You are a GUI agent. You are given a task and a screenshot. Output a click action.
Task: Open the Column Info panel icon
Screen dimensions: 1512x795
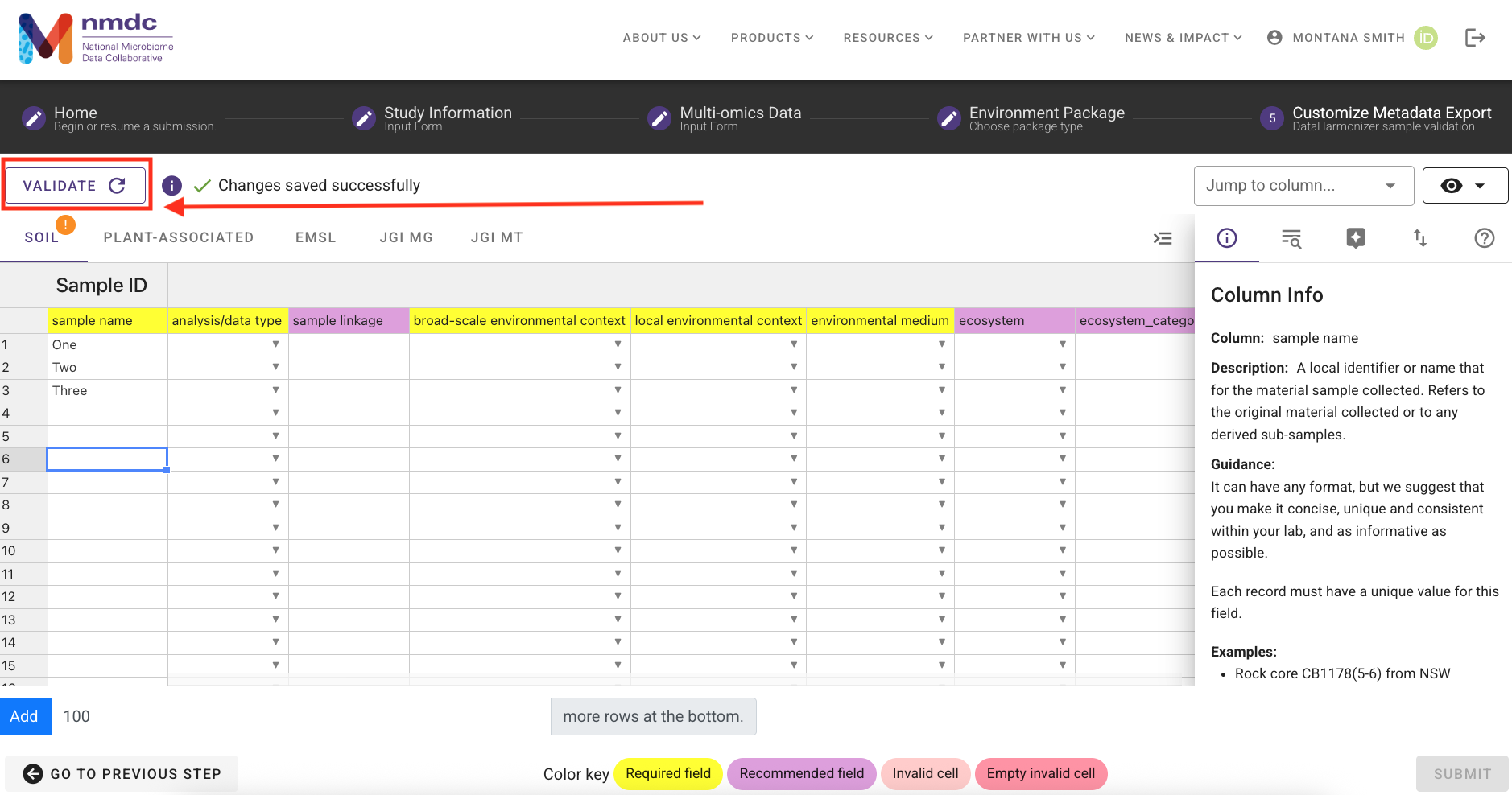pyautogui.click(x=1227, y=238)
